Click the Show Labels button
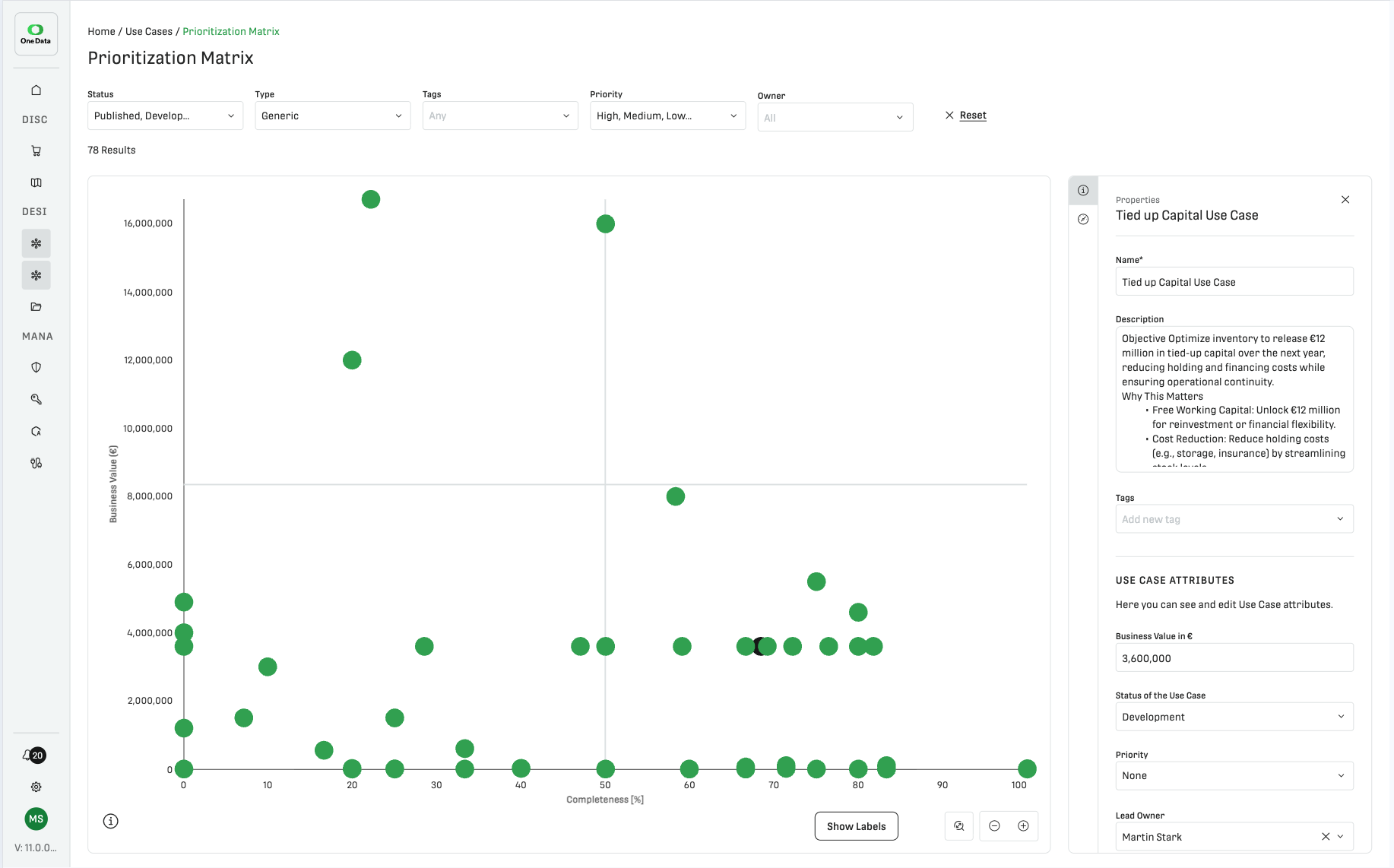The width and height of the screenshot is (1394, 868). [856, 826]
